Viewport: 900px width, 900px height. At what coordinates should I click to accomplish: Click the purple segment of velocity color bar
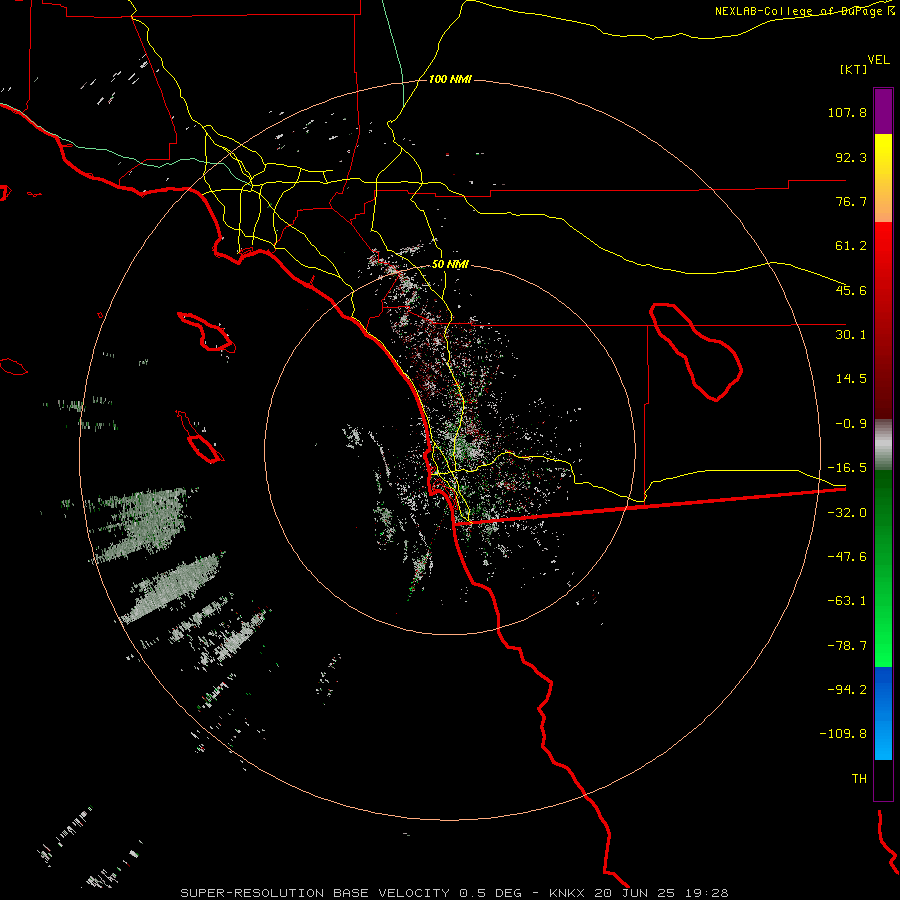pos(883,111)
